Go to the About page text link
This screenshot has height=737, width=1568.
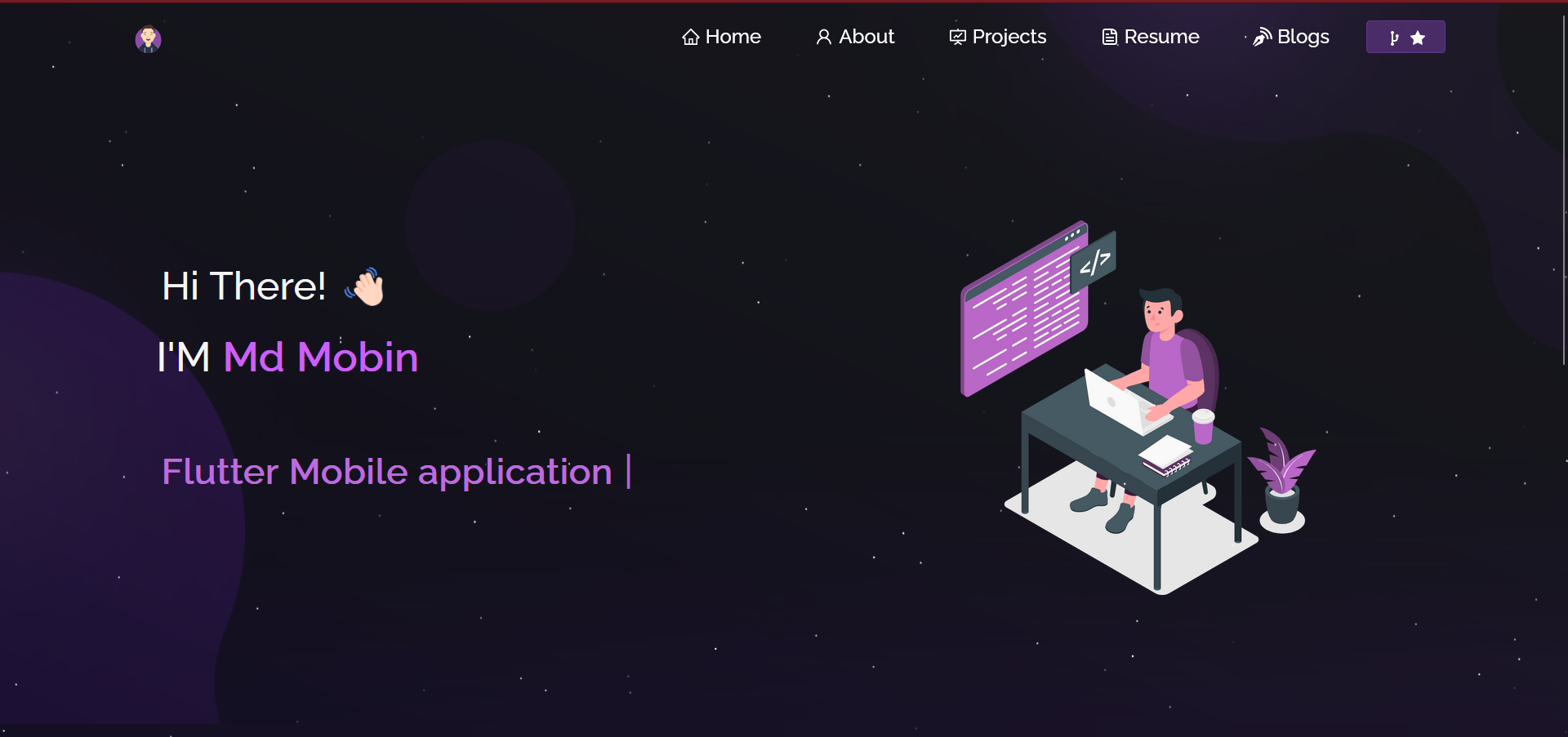tap(866, 37)
